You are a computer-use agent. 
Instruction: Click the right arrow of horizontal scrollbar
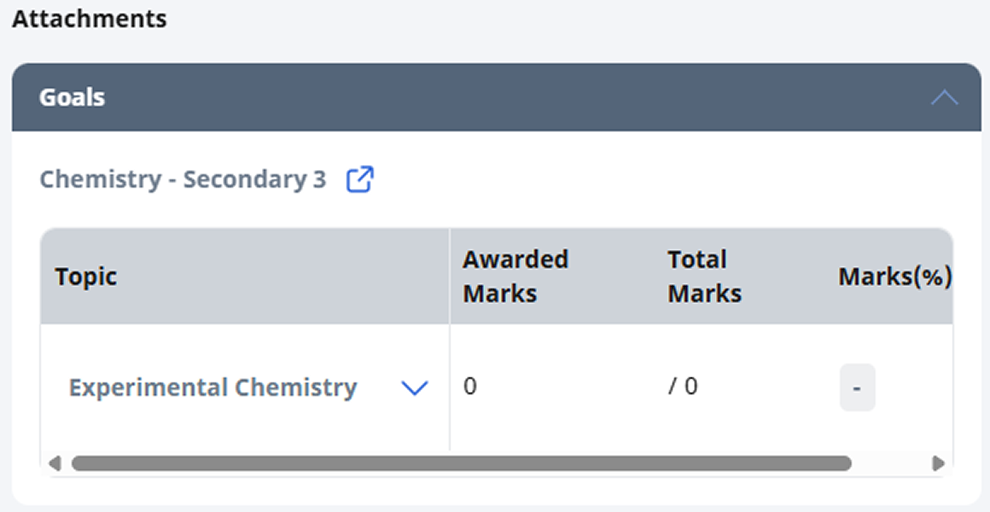point(938,463)
